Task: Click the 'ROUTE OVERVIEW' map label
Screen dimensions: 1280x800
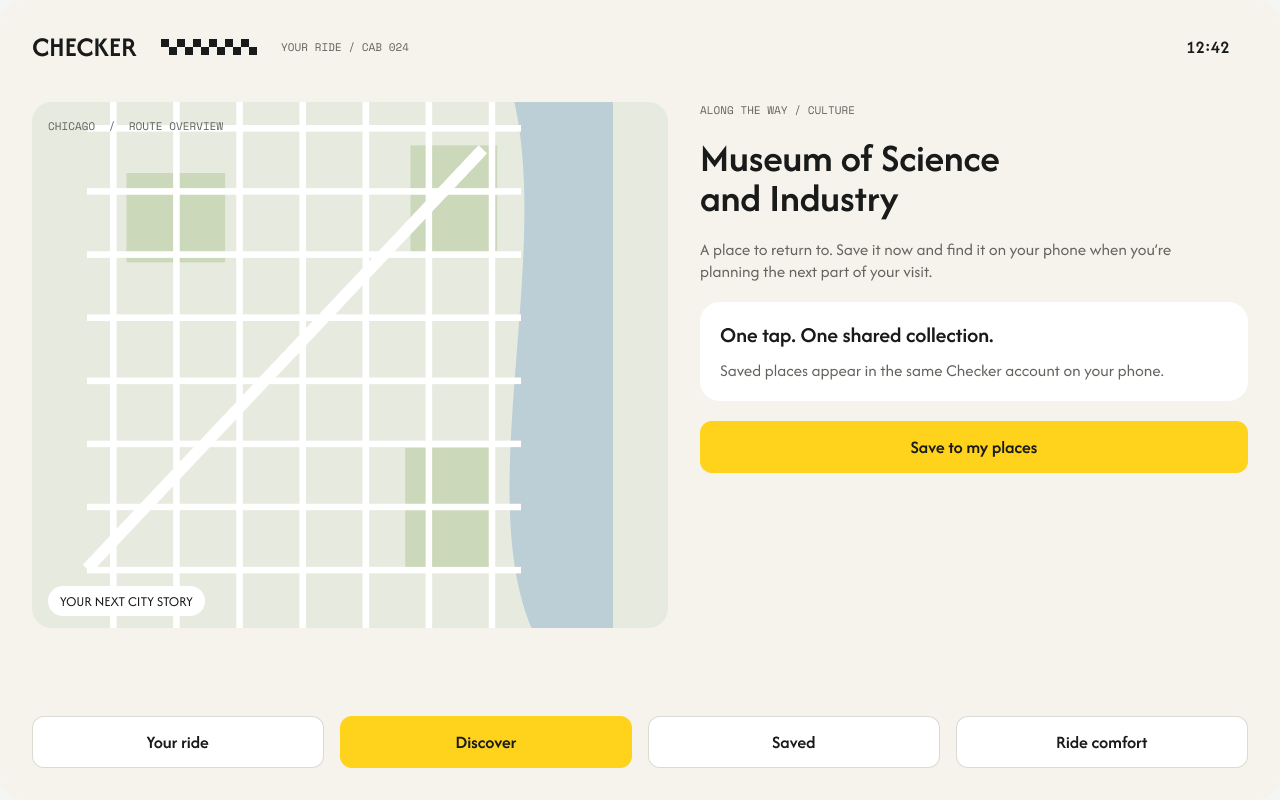Action: (176, 126)
